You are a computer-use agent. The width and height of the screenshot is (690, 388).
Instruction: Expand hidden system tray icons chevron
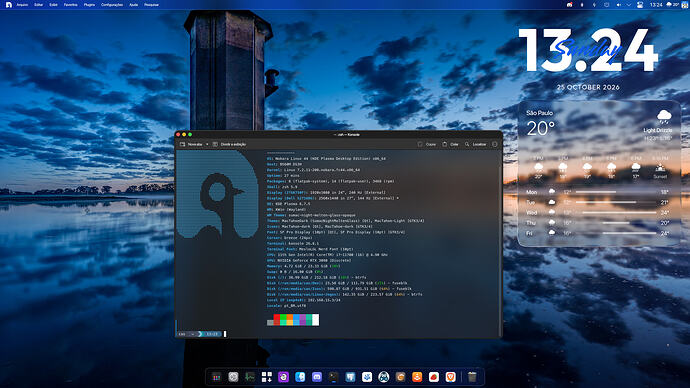pos(629,5)
